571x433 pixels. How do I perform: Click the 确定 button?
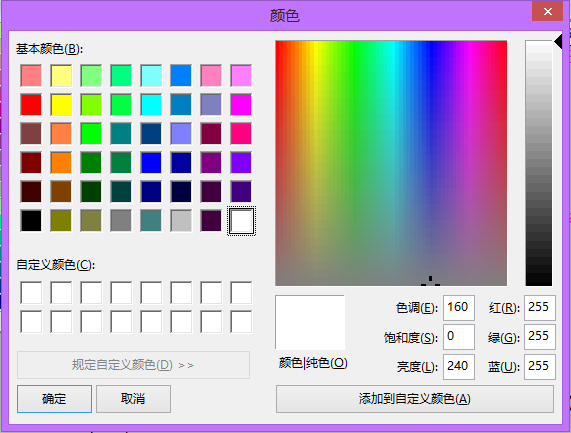click(x=54, y=399)
